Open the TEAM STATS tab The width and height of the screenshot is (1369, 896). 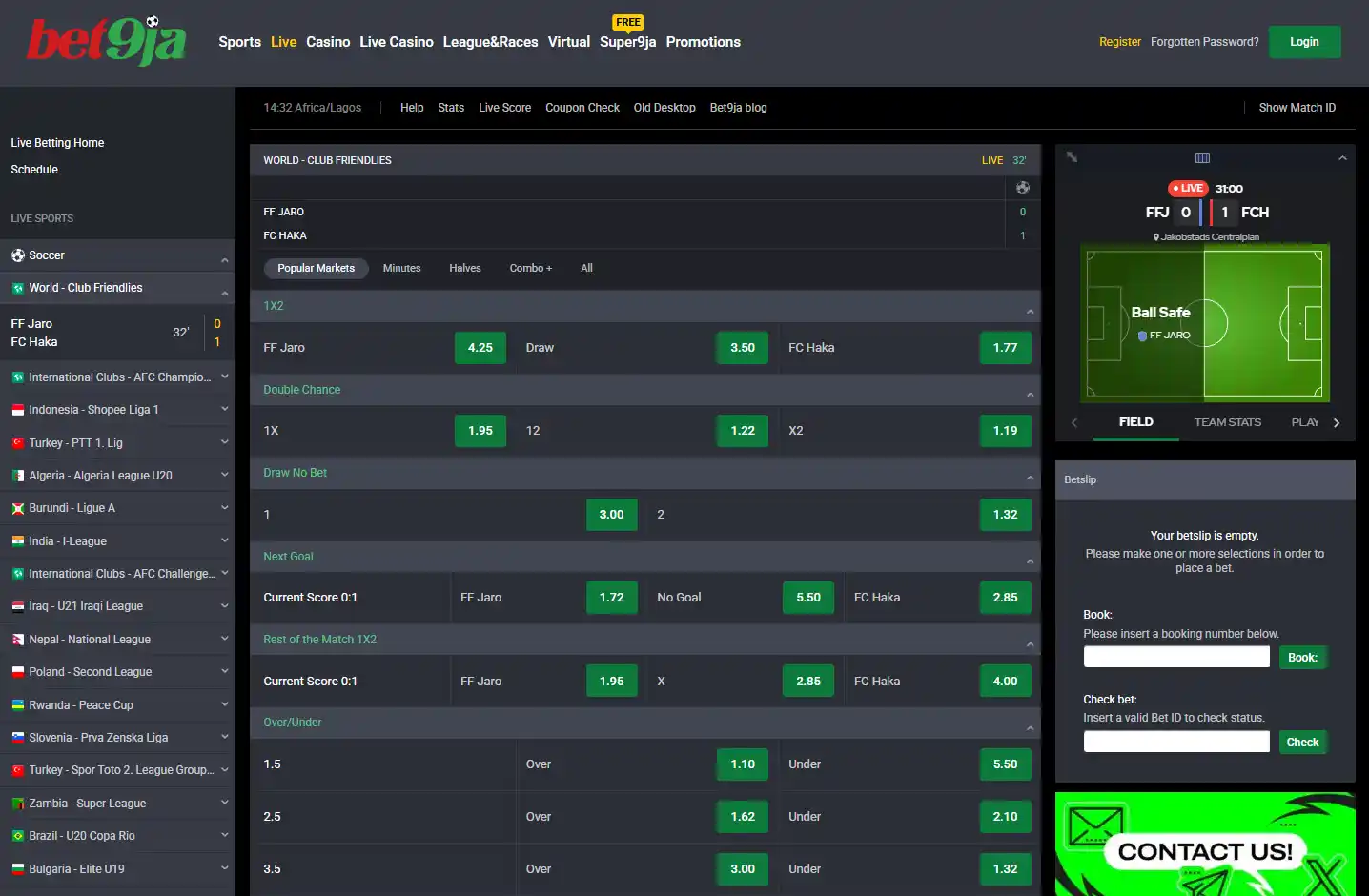[x=1227, y=422]
